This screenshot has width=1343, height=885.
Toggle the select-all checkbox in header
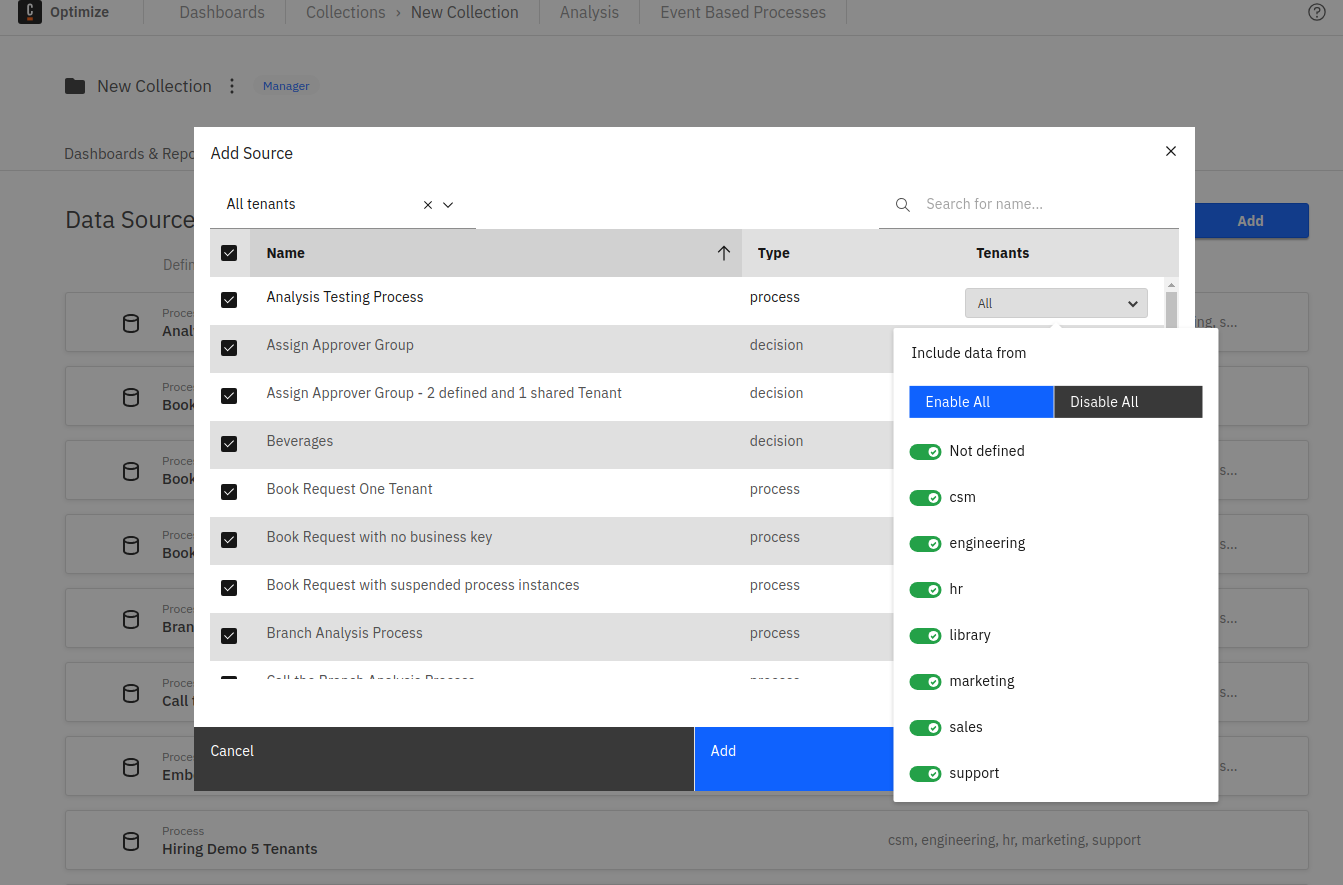point(229,253)
